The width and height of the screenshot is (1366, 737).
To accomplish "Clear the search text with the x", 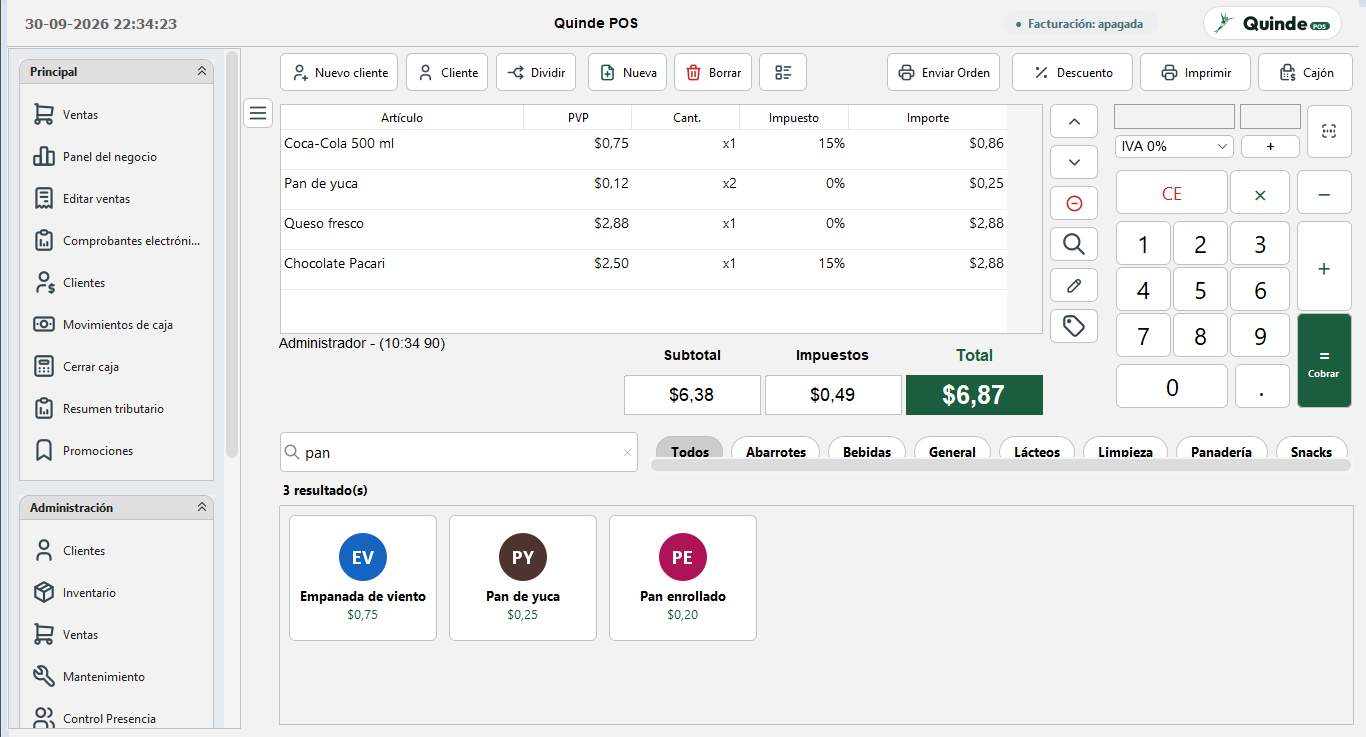I will click(628, 453).
